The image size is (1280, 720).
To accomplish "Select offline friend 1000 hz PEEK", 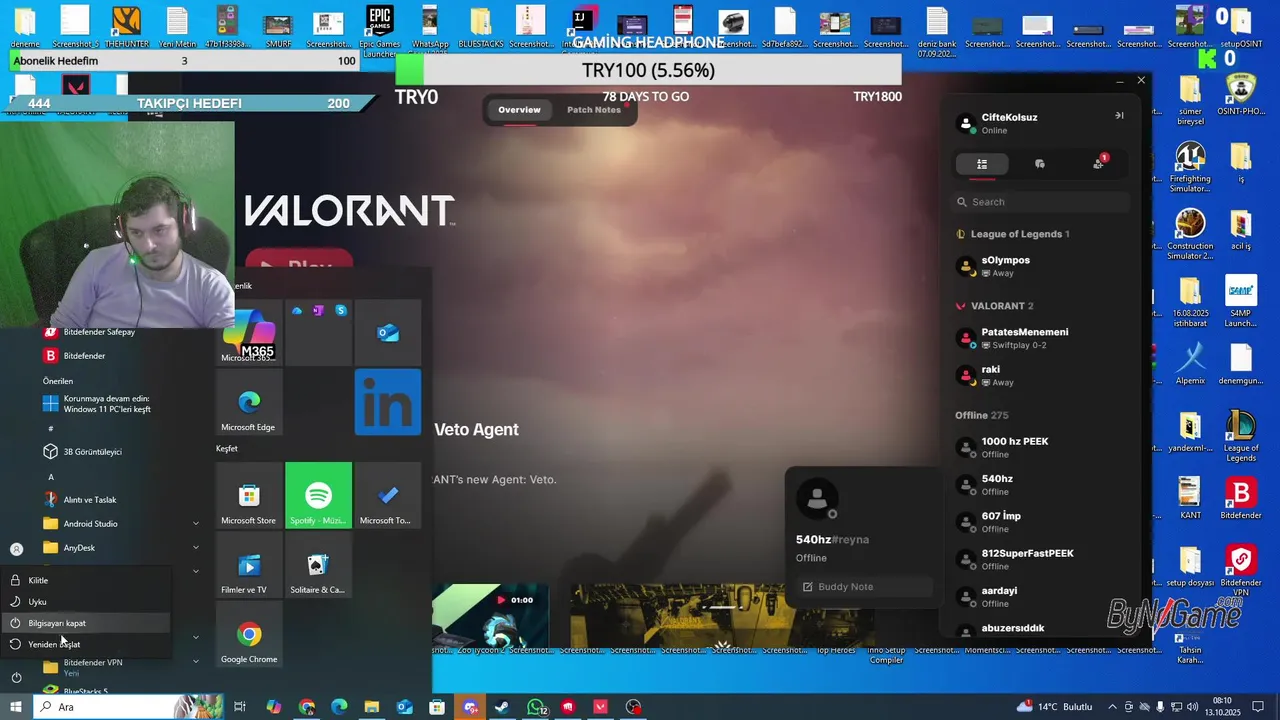I will (x=1040, y=447).
